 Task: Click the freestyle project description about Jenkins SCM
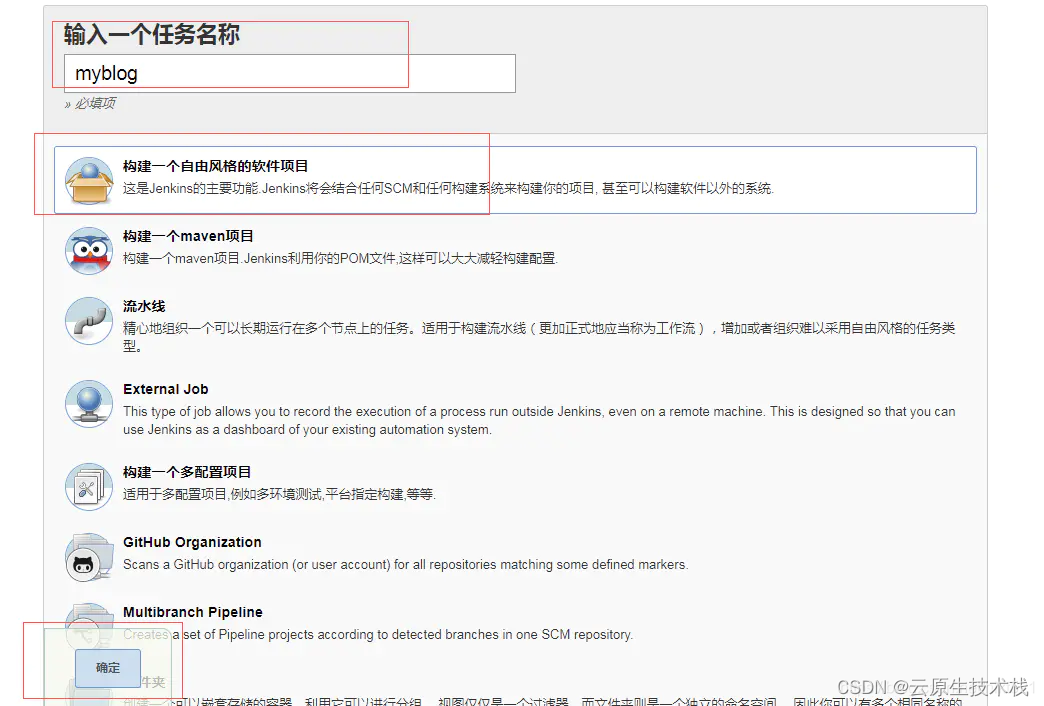pos(448,188)
